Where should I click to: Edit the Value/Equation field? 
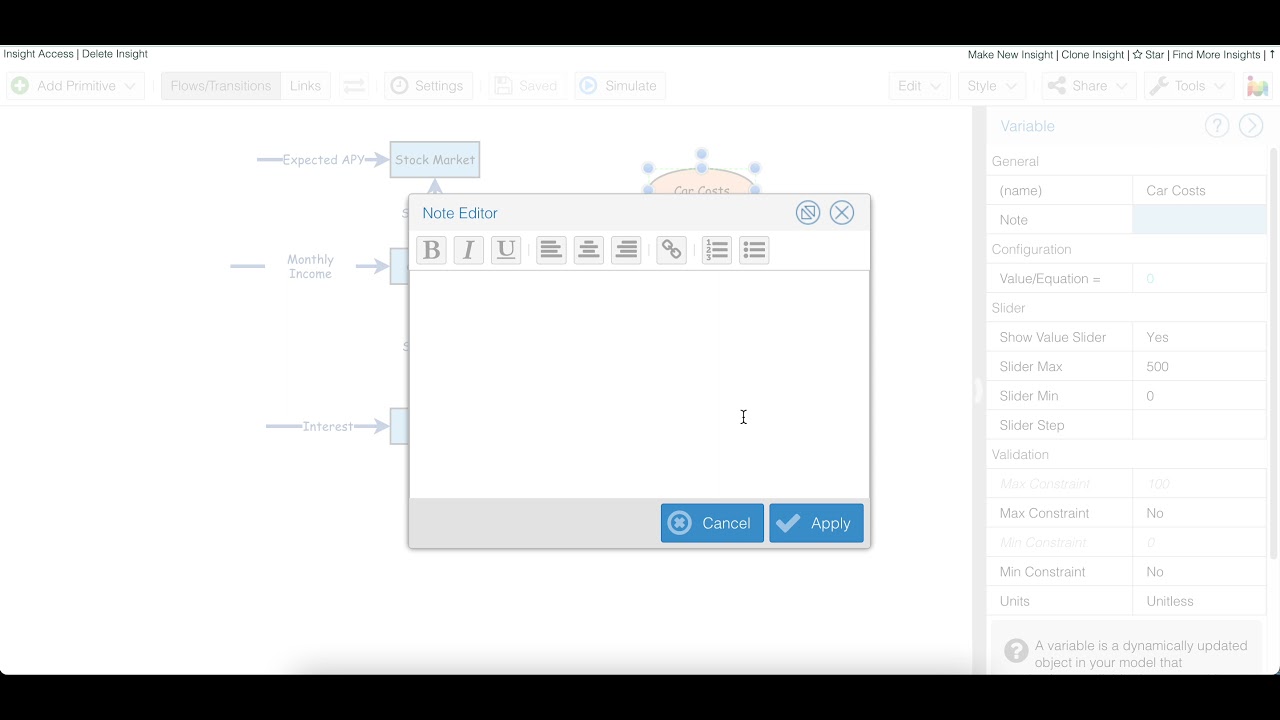[x=1199, y=279]
